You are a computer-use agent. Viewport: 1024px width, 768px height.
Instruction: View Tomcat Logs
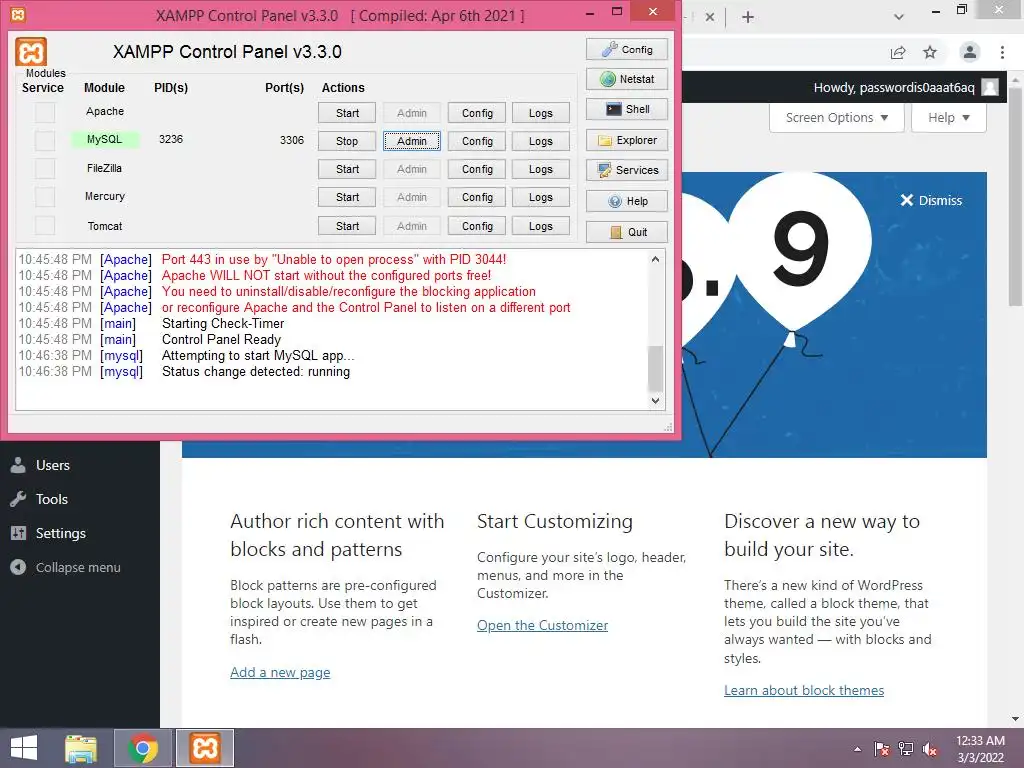541,226
